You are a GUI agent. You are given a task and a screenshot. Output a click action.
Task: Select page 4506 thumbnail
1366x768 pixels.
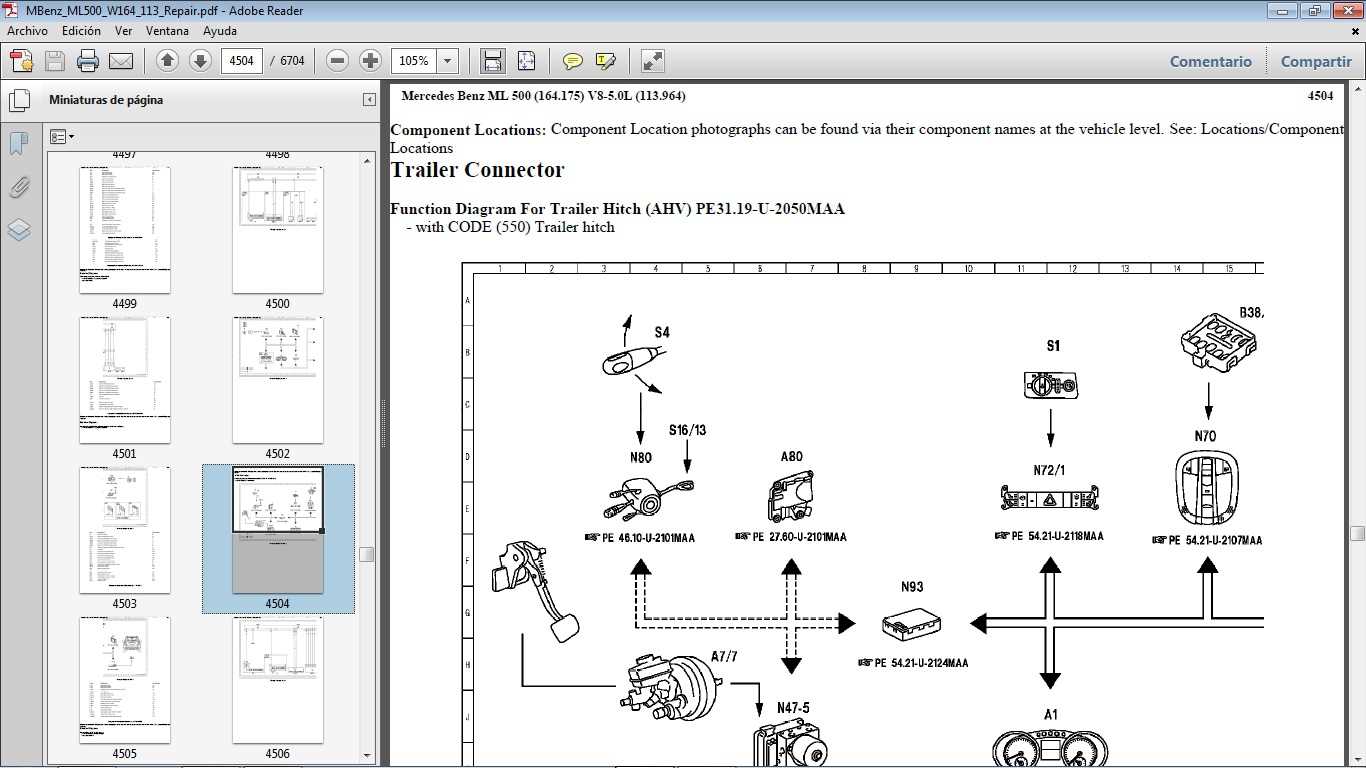tap(278, 680)
